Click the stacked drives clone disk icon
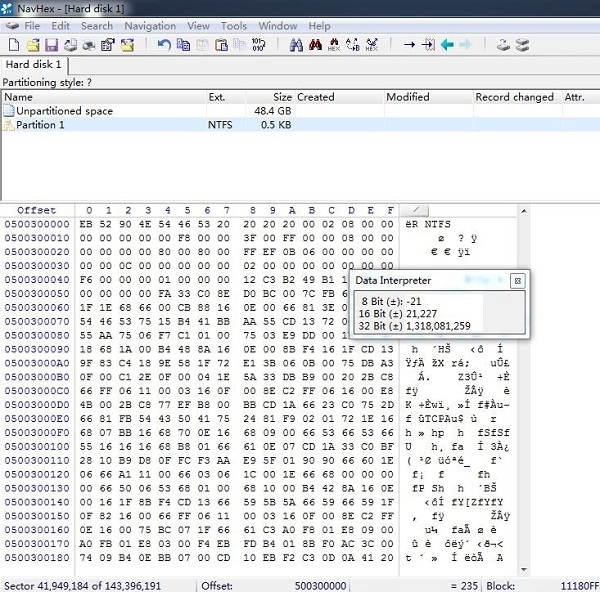Image resolution: width=600 pixels, height=592 pixels. click(x=522, y=45)
